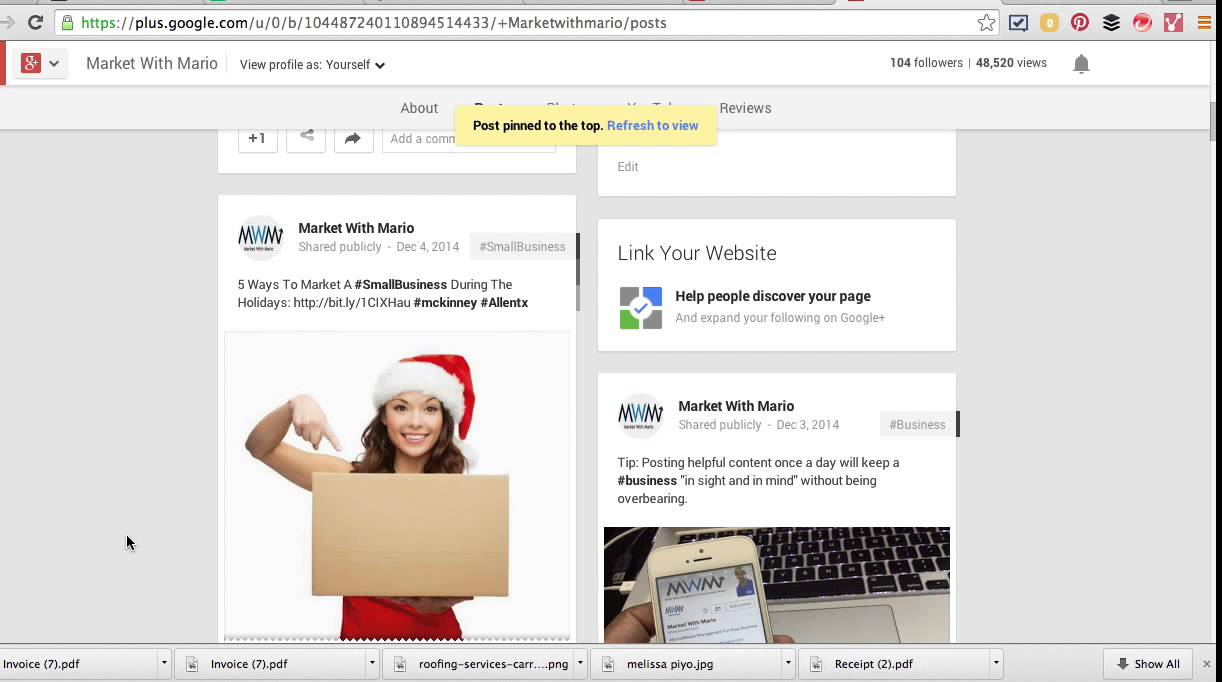Open the phone photo in Dec 3 post
1222x682 pixels.
pyautogui.click(x=777, y=585)
